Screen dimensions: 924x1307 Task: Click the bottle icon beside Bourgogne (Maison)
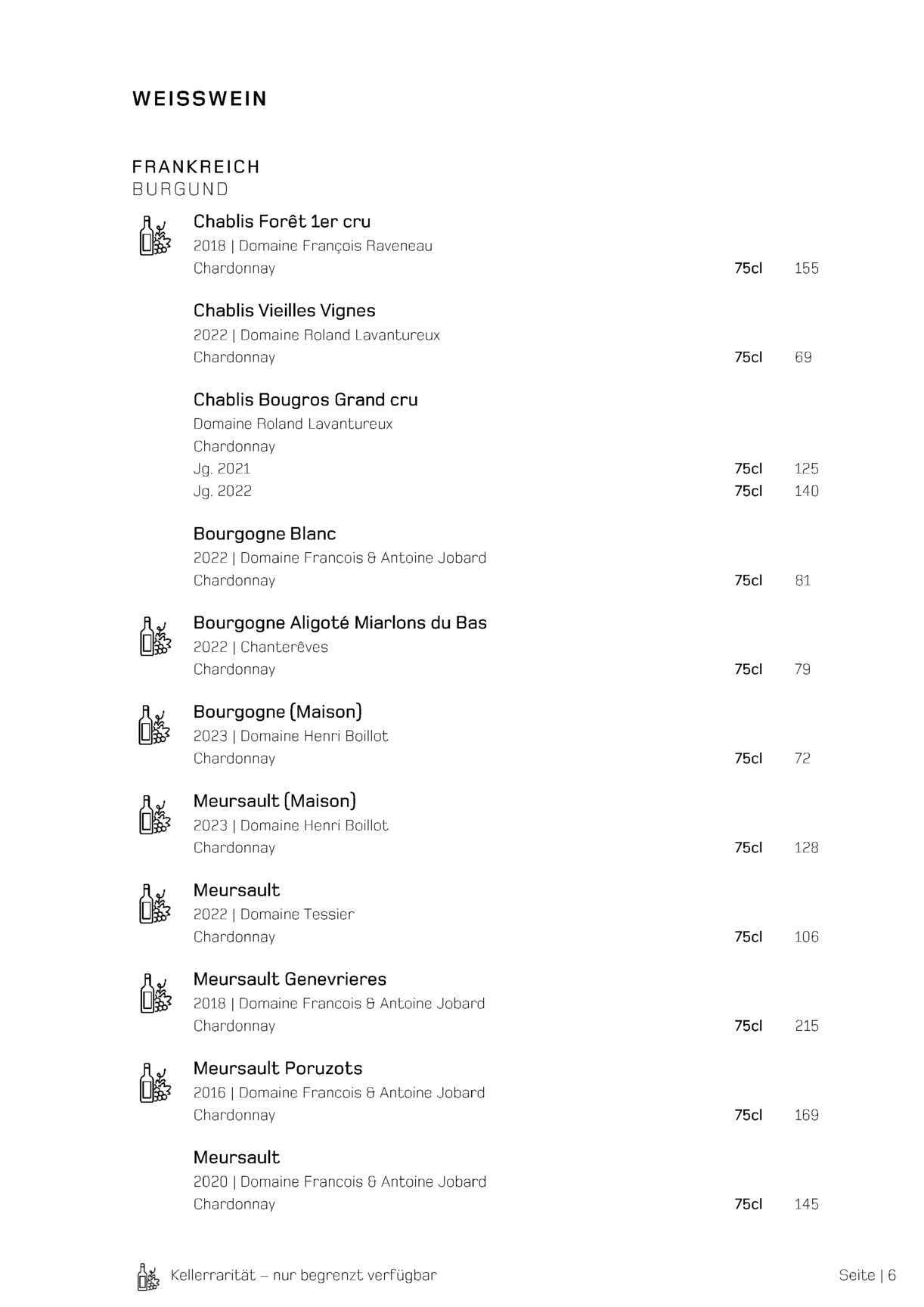pos(155,725)
